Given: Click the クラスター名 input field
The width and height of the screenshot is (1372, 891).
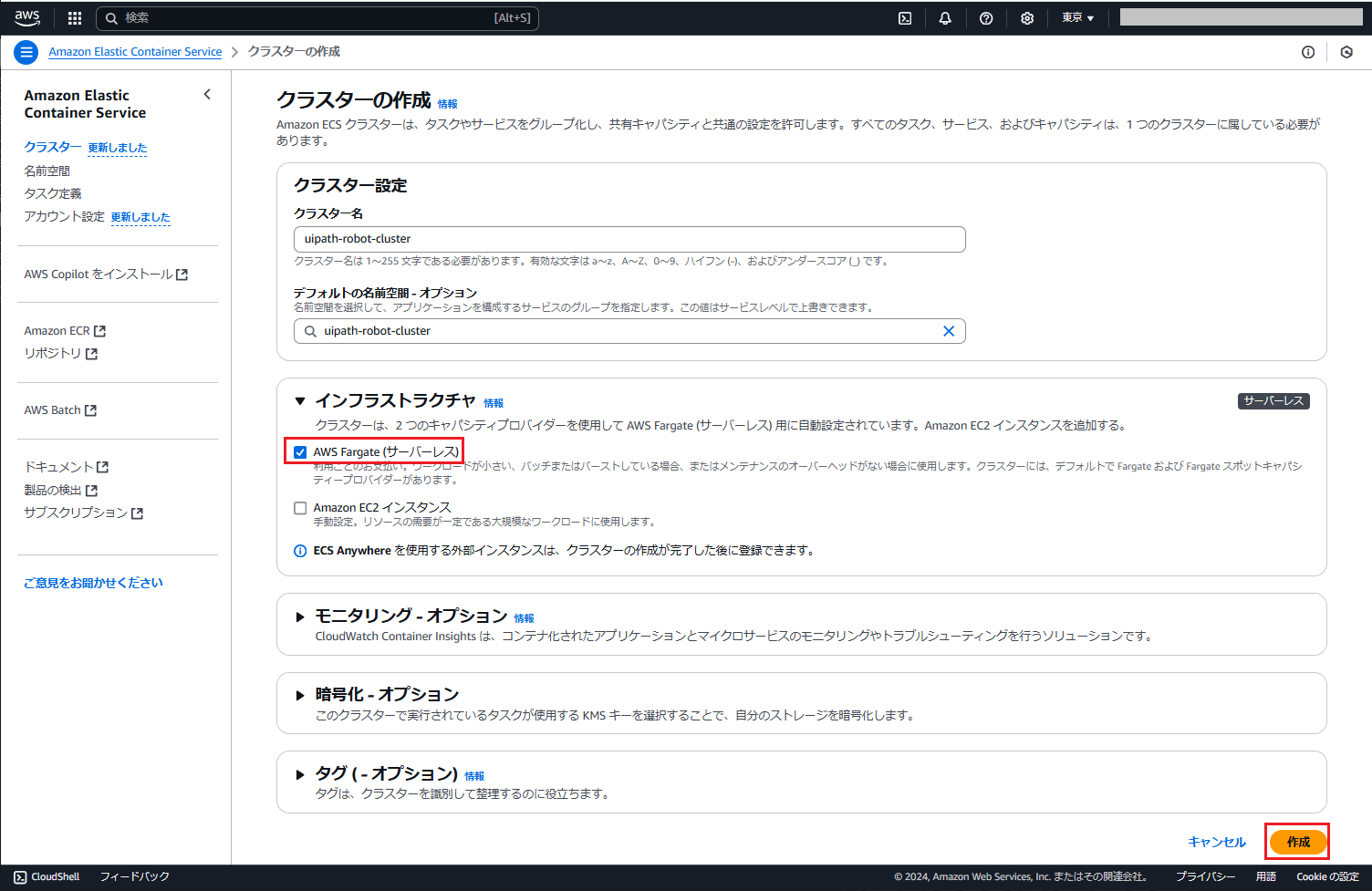Looking at the screenshot, I should tap(629, 239).
